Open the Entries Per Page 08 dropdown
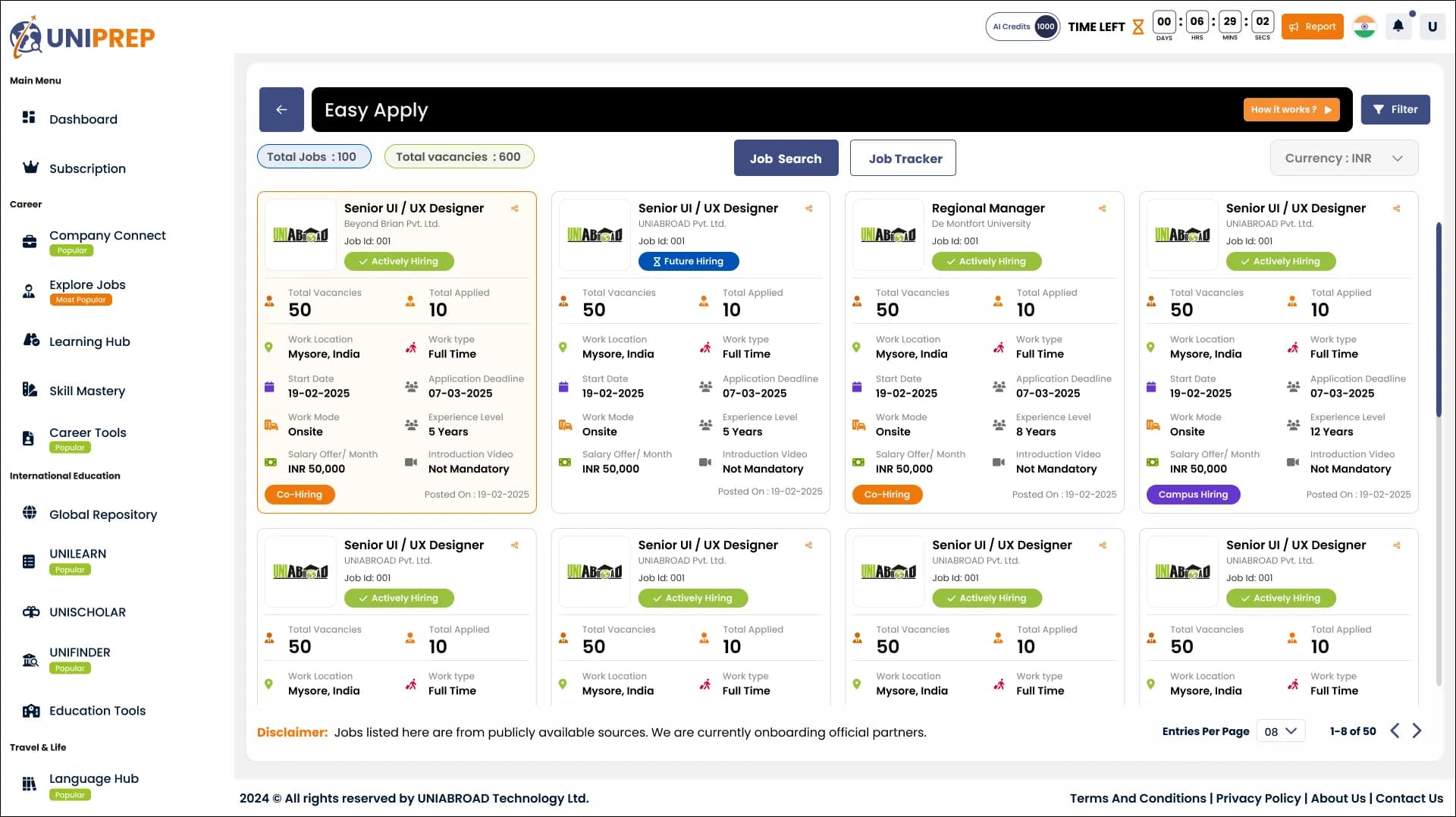The height and width of the screenshot is (817, 1456). pos(1280,732)
